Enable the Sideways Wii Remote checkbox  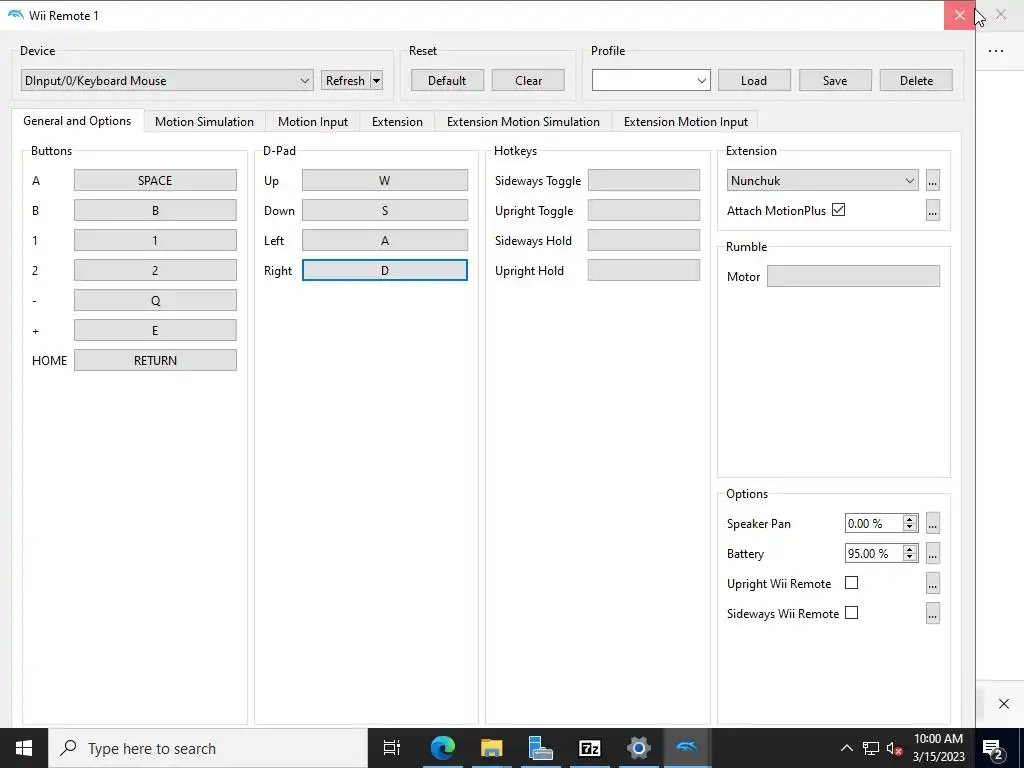[x=852, y=613]
